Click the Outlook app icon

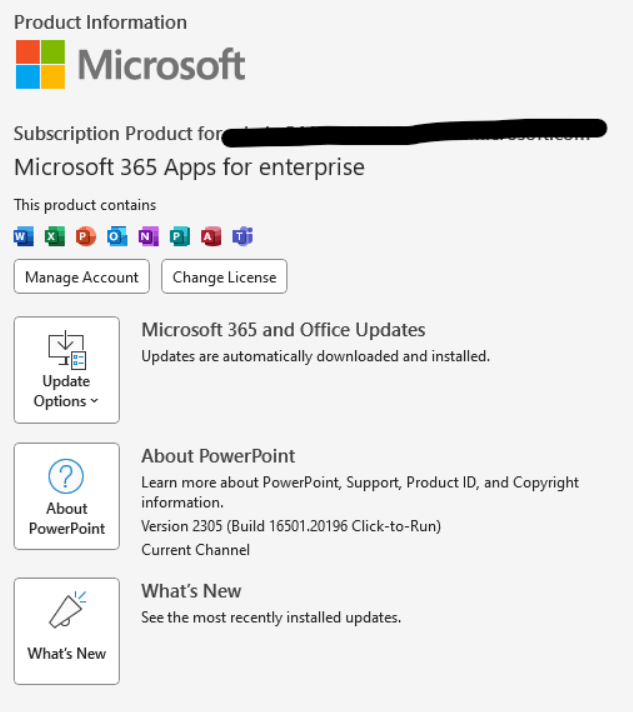(117, 237)
